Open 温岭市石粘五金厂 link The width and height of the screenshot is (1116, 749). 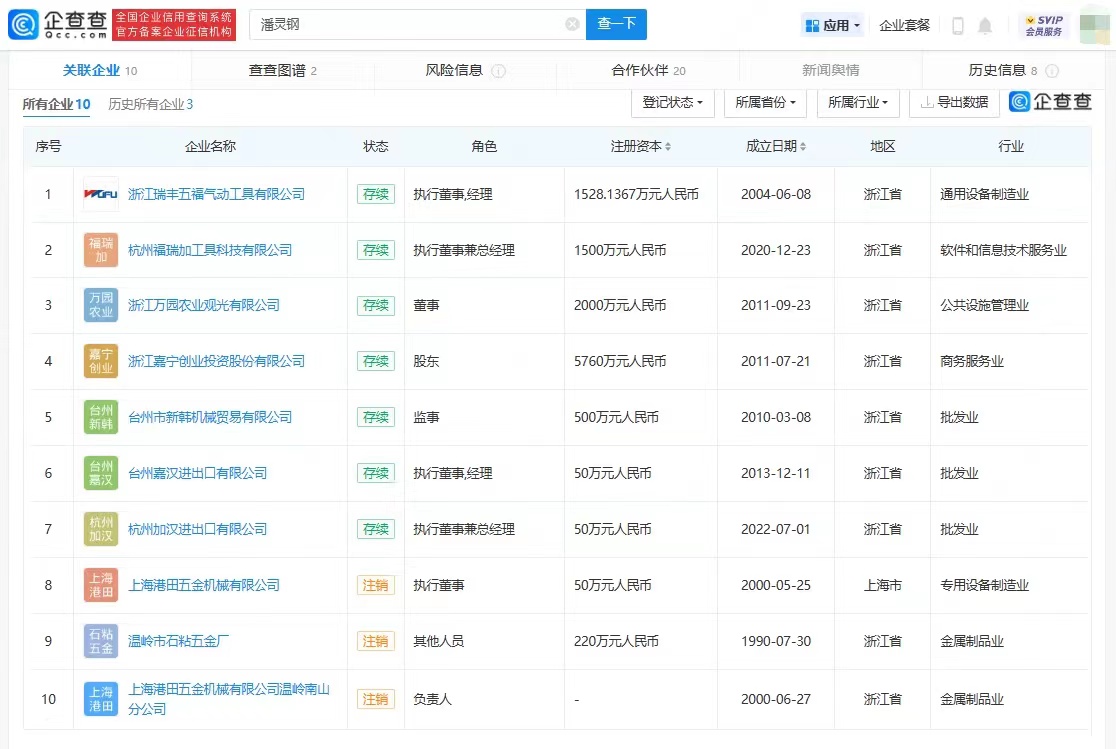tap(179, 641)
